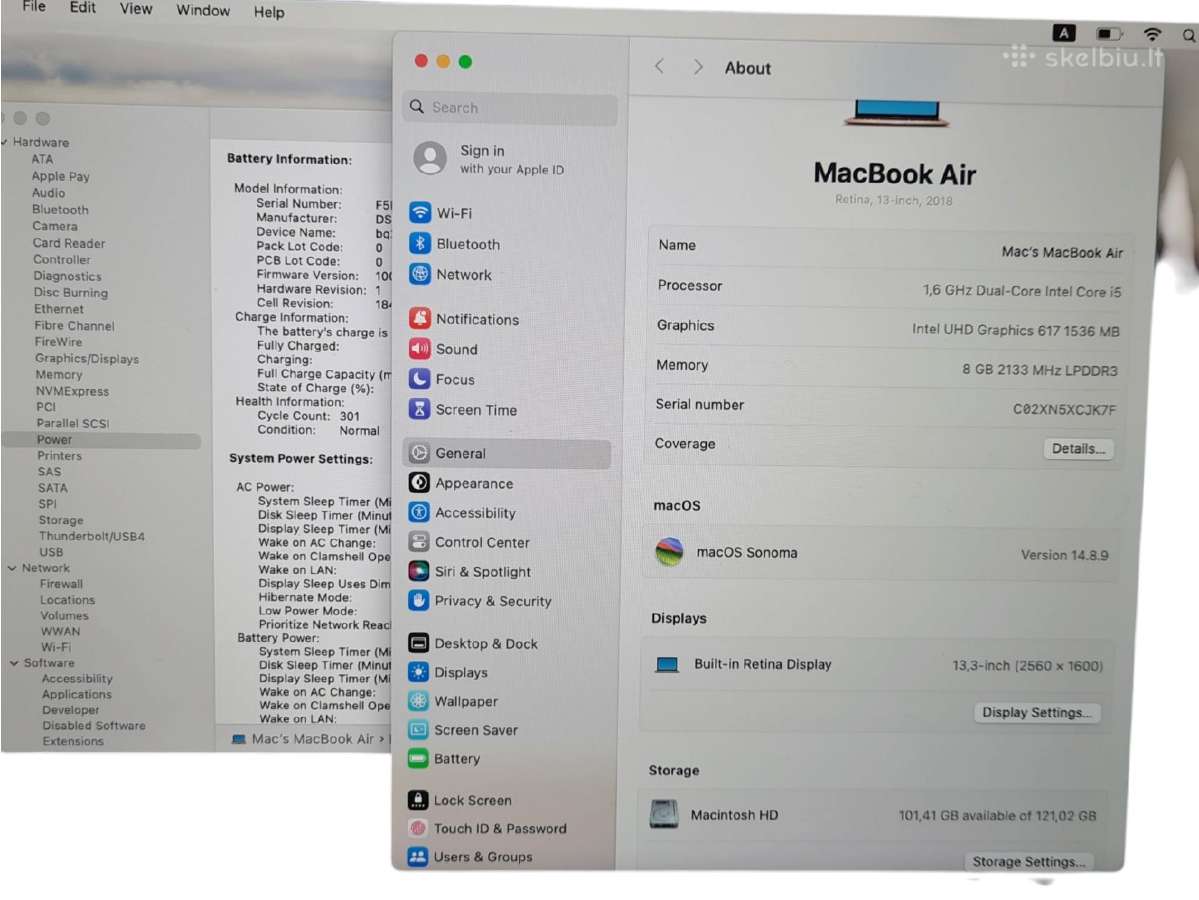Open Network globe icon
Viewport: 1199px width, 900px height.
tap(420, 274)
